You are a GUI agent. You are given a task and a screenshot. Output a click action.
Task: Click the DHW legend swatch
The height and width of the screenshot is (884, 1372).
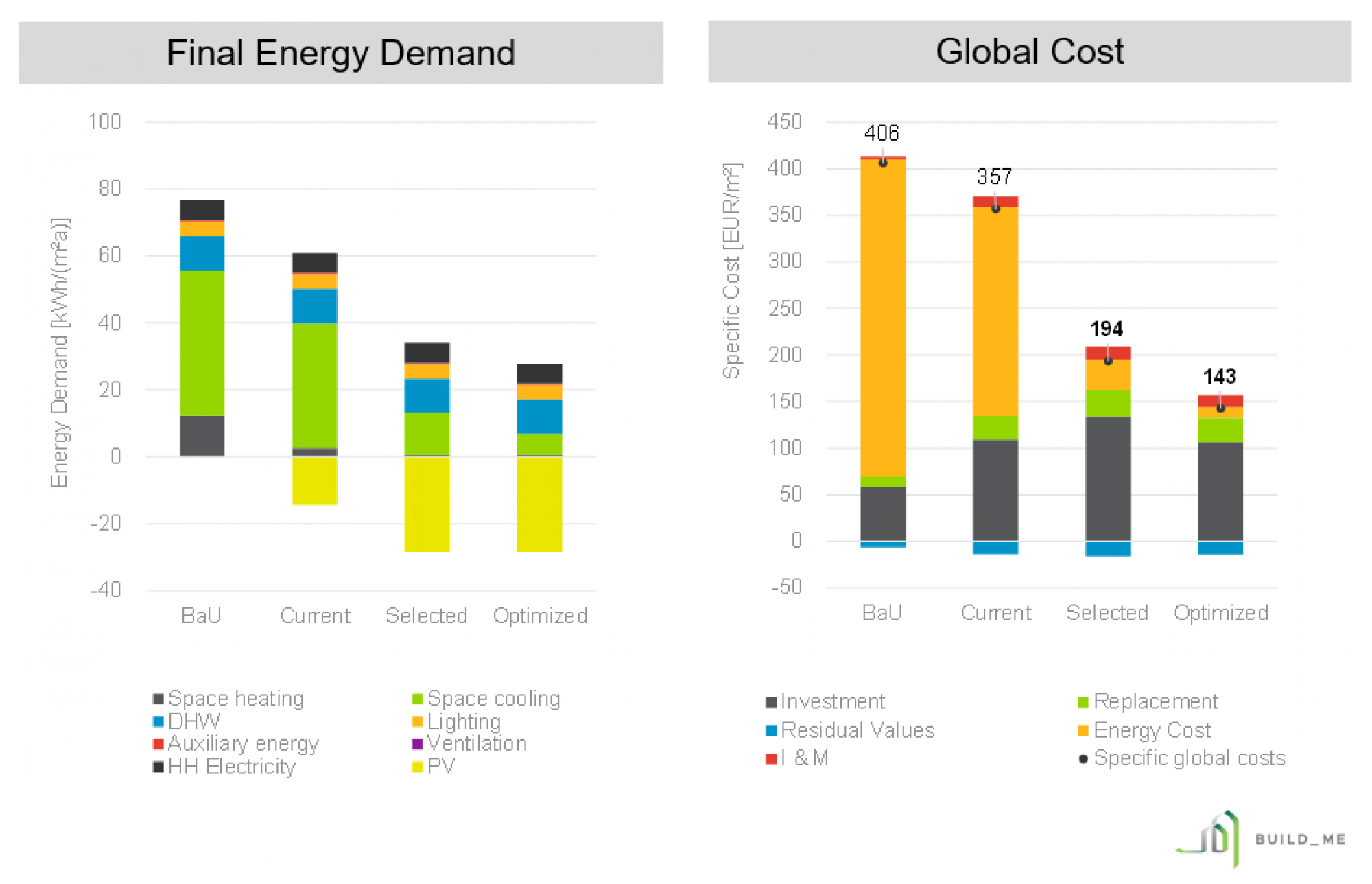click(x=158, y=721)
